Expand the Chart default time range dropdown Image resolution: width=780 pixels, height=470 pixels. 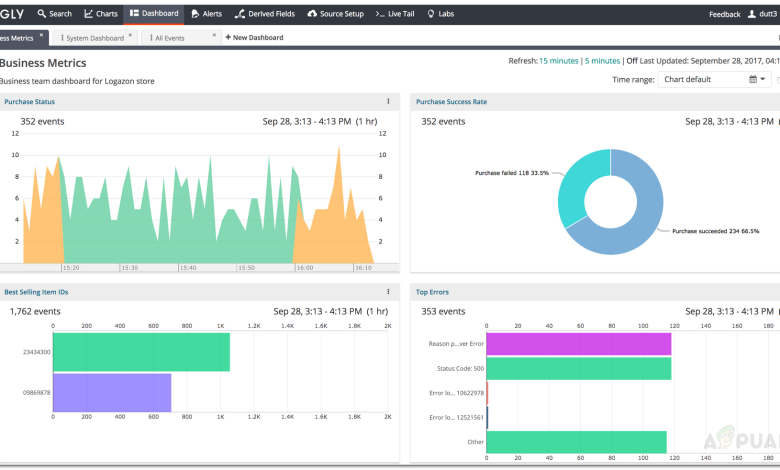click(714, 80)
